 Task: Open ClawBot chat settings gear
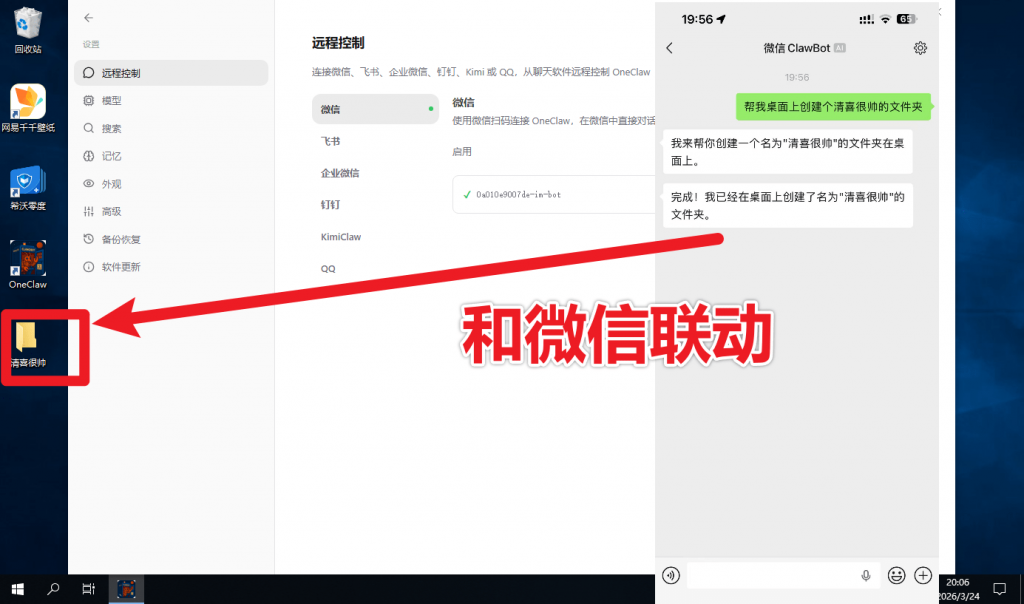920,48
